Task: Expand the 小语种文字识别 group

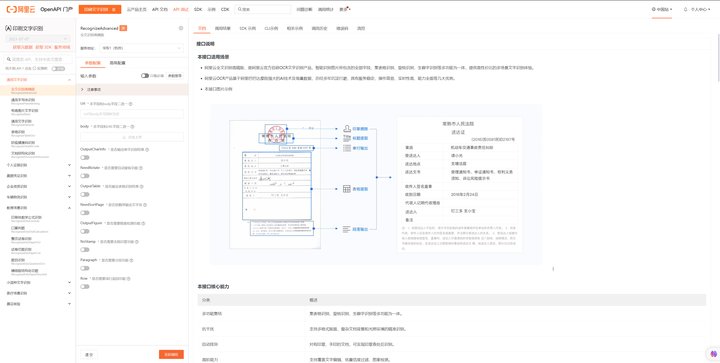Action: (37, 282)
